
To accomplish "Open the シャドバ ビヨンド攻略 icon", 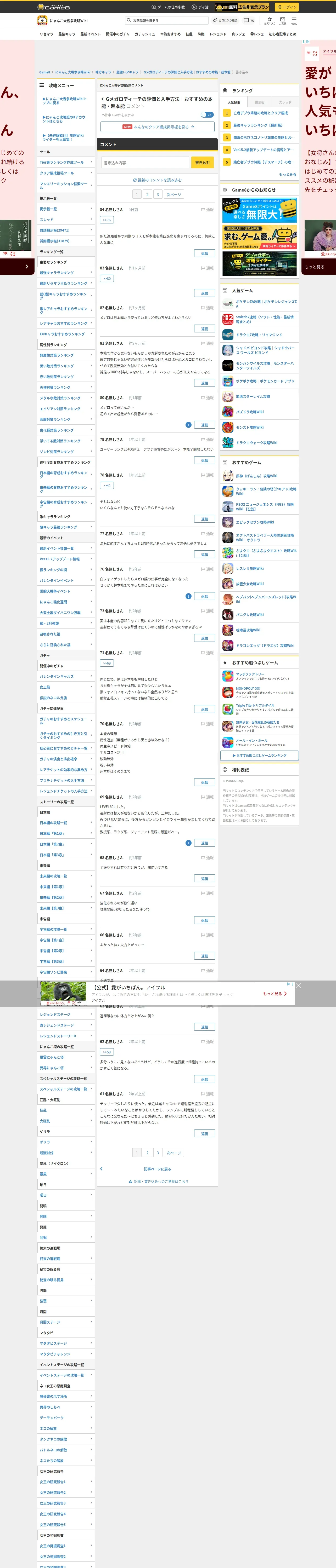I will (x=228, y=350).
